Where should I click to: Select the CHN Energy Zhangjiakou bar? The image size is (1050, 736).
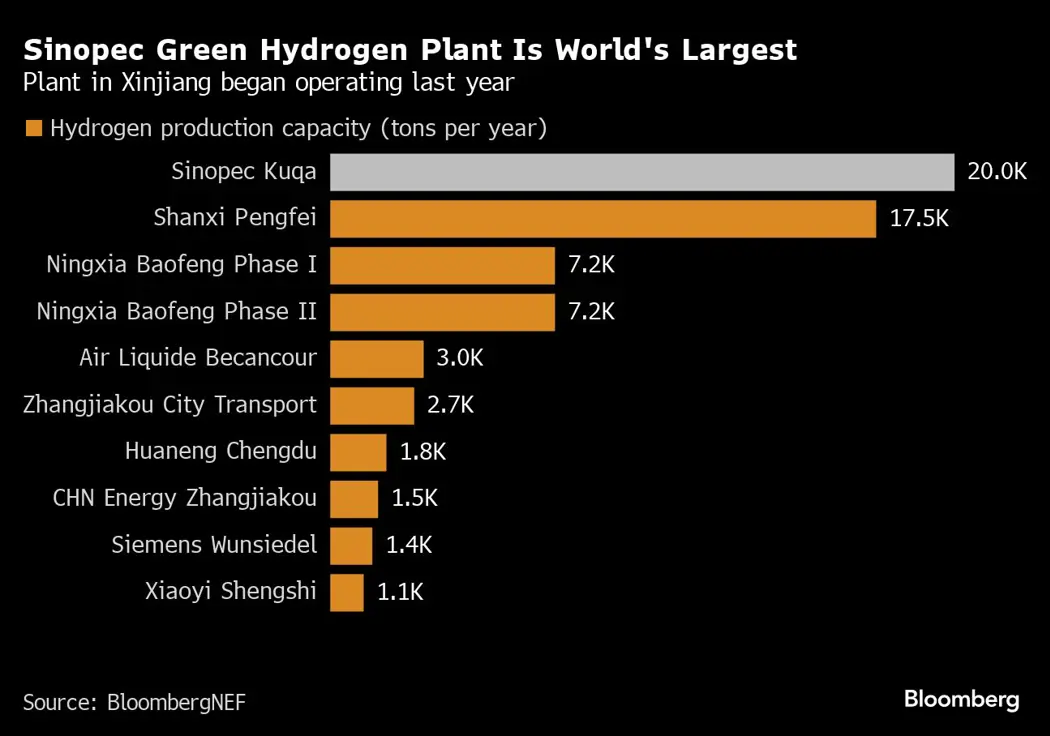[353, 498]
